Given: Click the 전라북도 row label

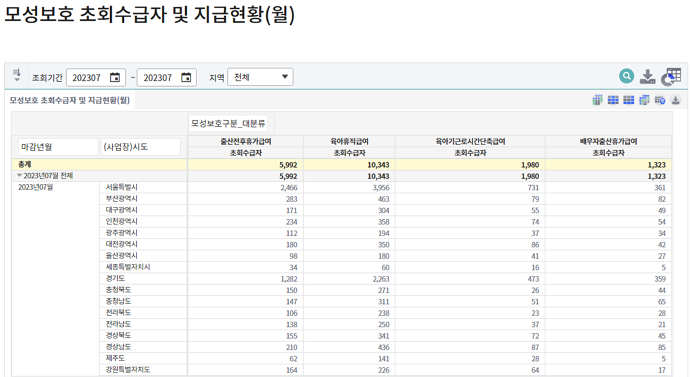Looking at the screenshot, I should tap(118, 313).
